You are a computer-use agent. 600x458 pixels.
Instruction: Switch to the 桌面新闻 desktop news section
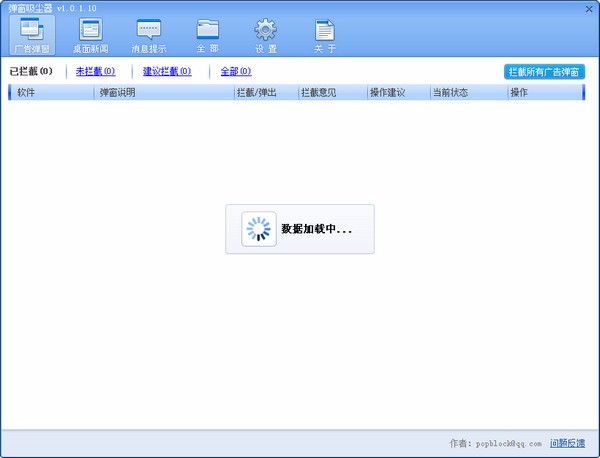[91, 35]
